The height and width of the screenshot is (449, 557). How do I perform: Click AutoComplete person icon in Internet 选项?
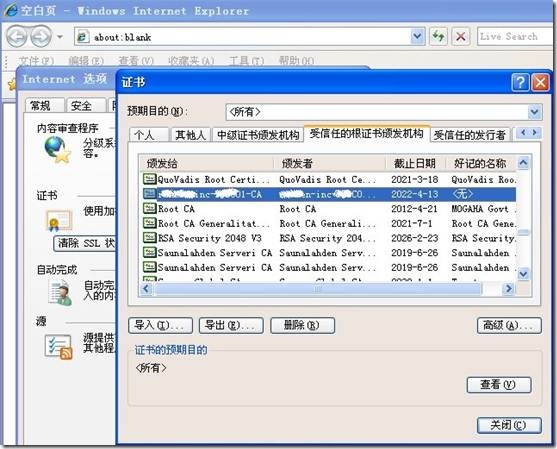(x=60, y=293)
